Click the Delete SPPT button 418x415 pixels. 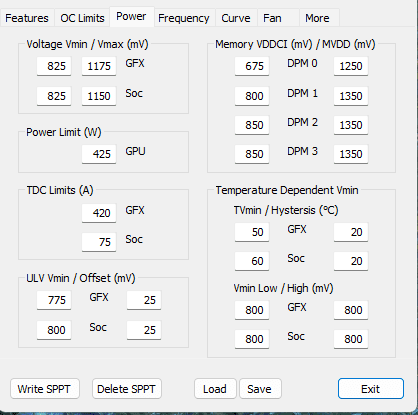point(127,389)
